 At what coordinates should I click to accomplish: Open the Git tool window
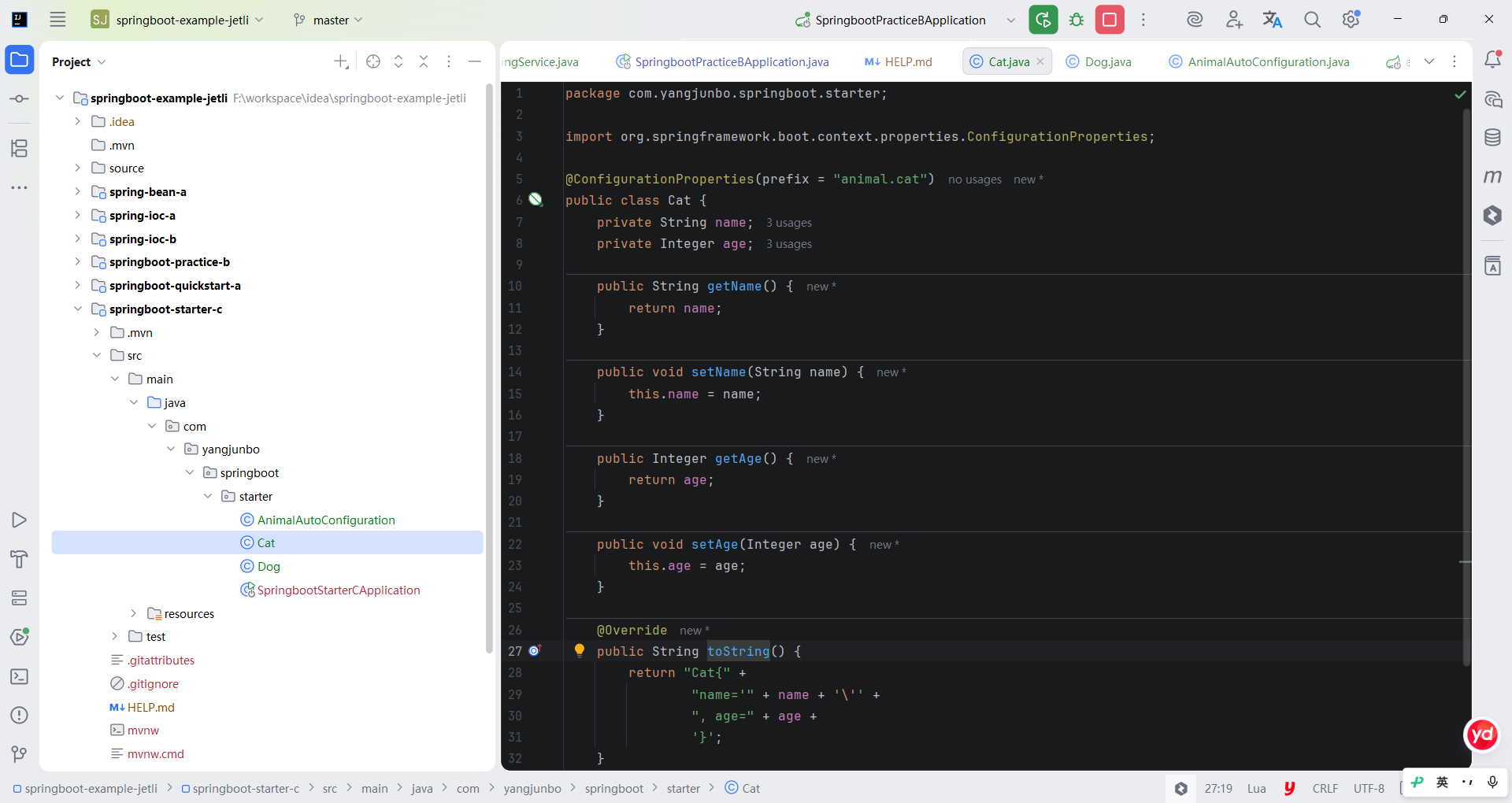20,754
